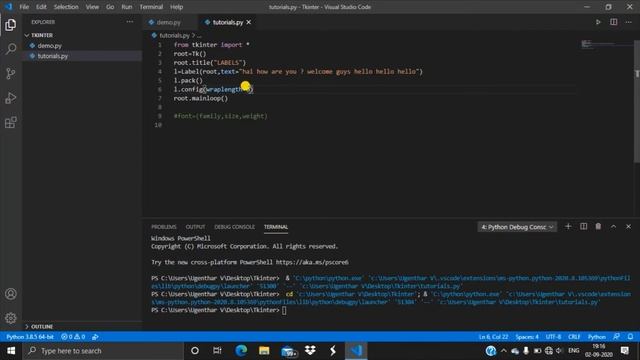Open the Search view in activity bar
Viewport: 640px width, 360px height.
[x=11, y=49]
